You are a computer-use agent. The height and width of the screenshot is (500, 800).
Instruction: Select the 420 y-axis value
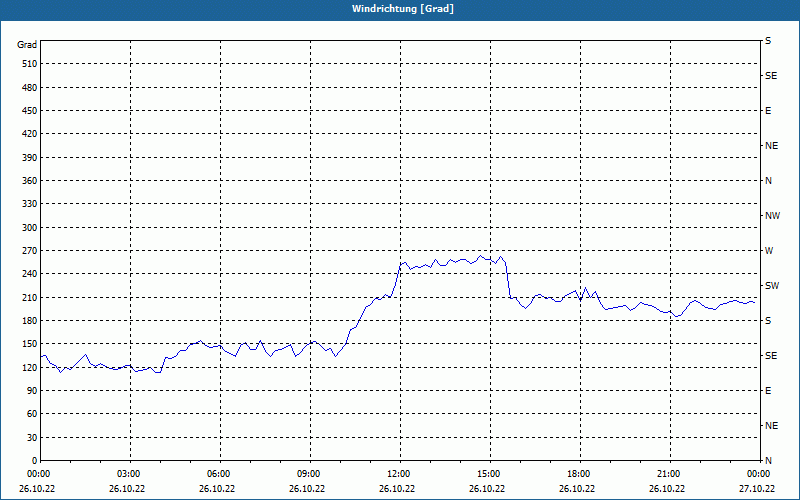pyautogui.click(x=30, y=134)
